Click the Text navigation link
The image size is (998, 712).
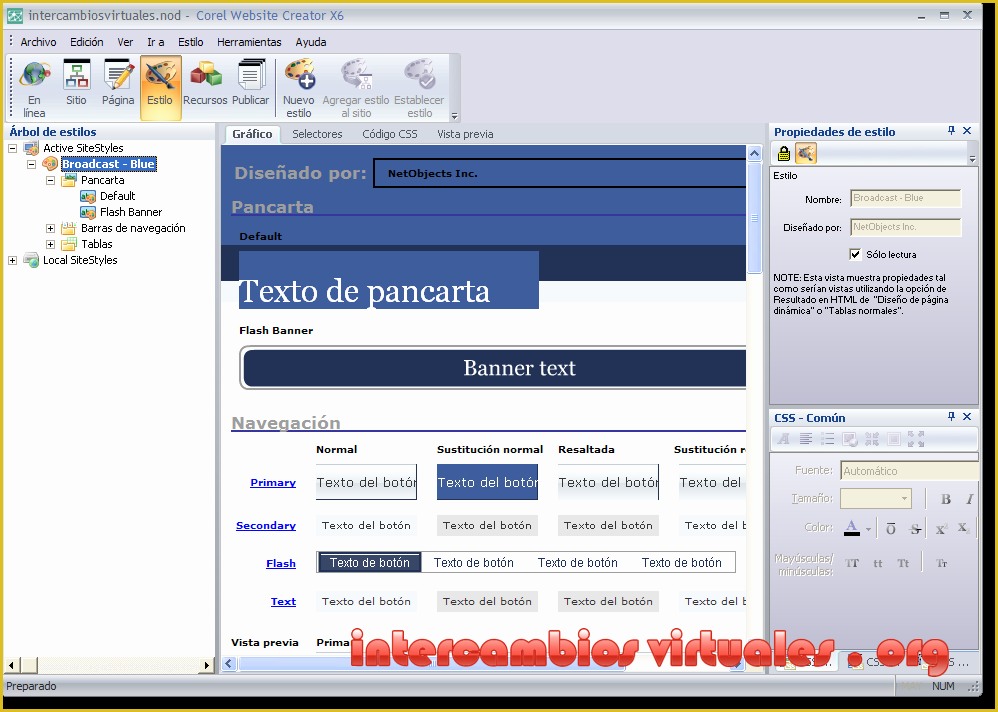(283, 601)
